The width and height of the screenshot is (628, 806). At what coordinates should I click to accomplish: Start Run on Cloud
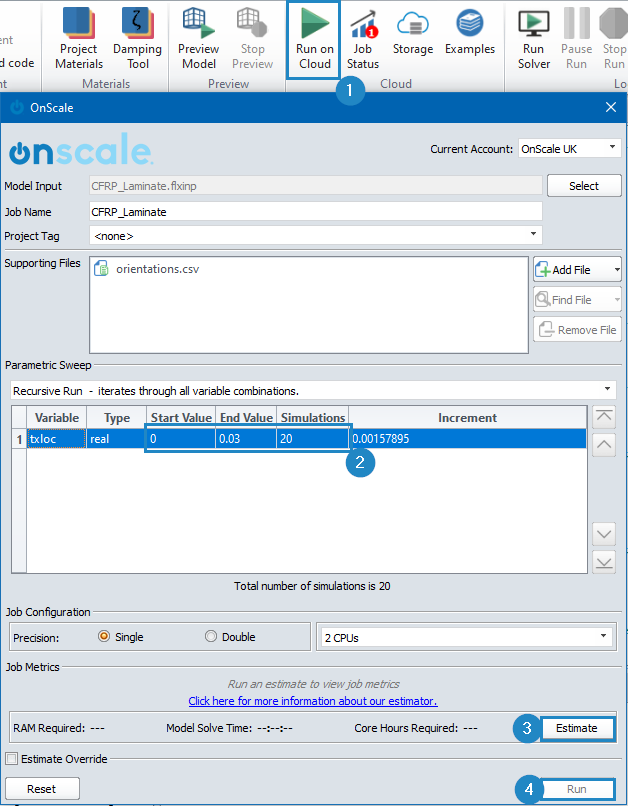point(314,40)
